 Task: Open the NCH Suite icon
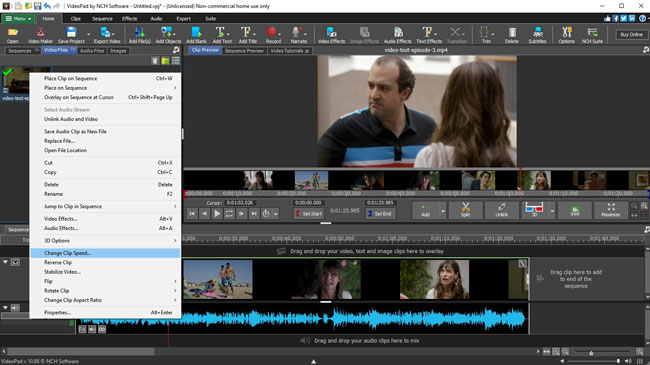592,35
